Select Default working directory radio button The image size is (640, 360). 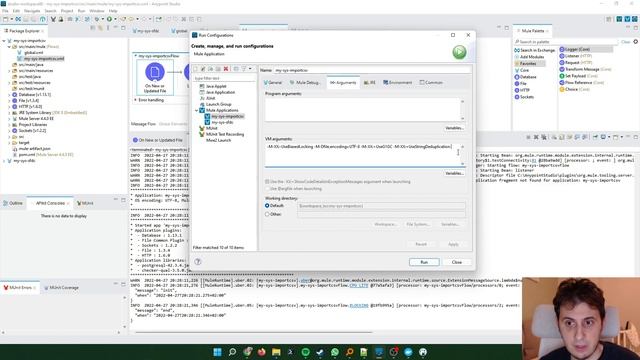pyautogui.click(x=267, y=206)
